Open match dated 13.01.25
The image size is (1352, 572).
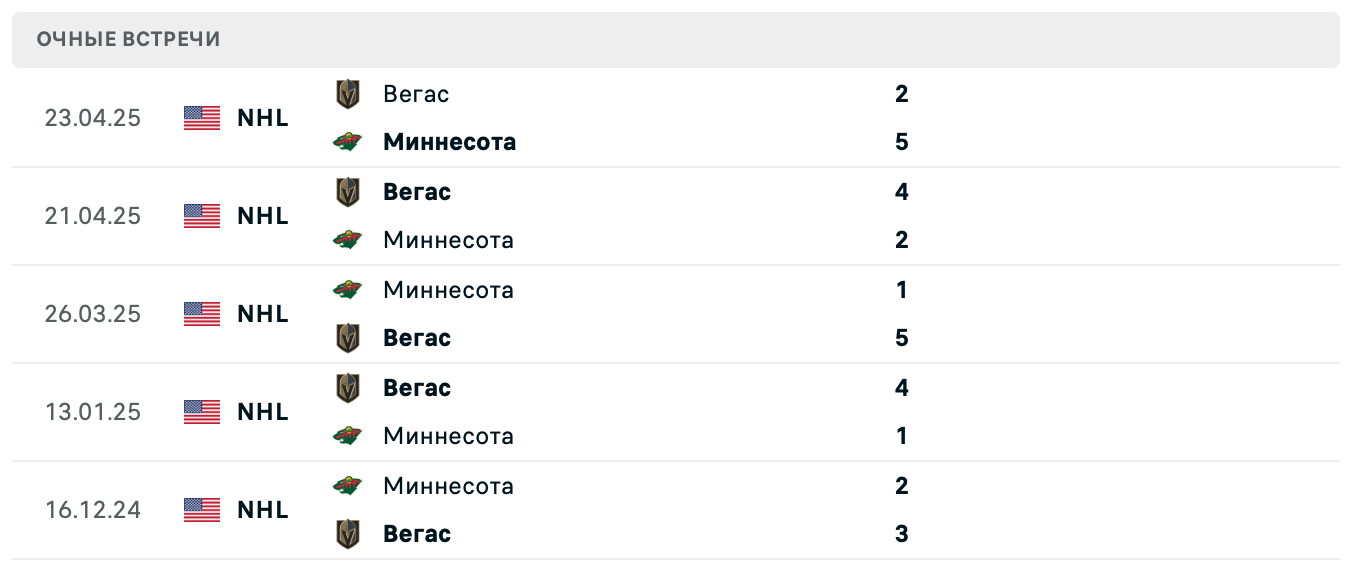93,412
